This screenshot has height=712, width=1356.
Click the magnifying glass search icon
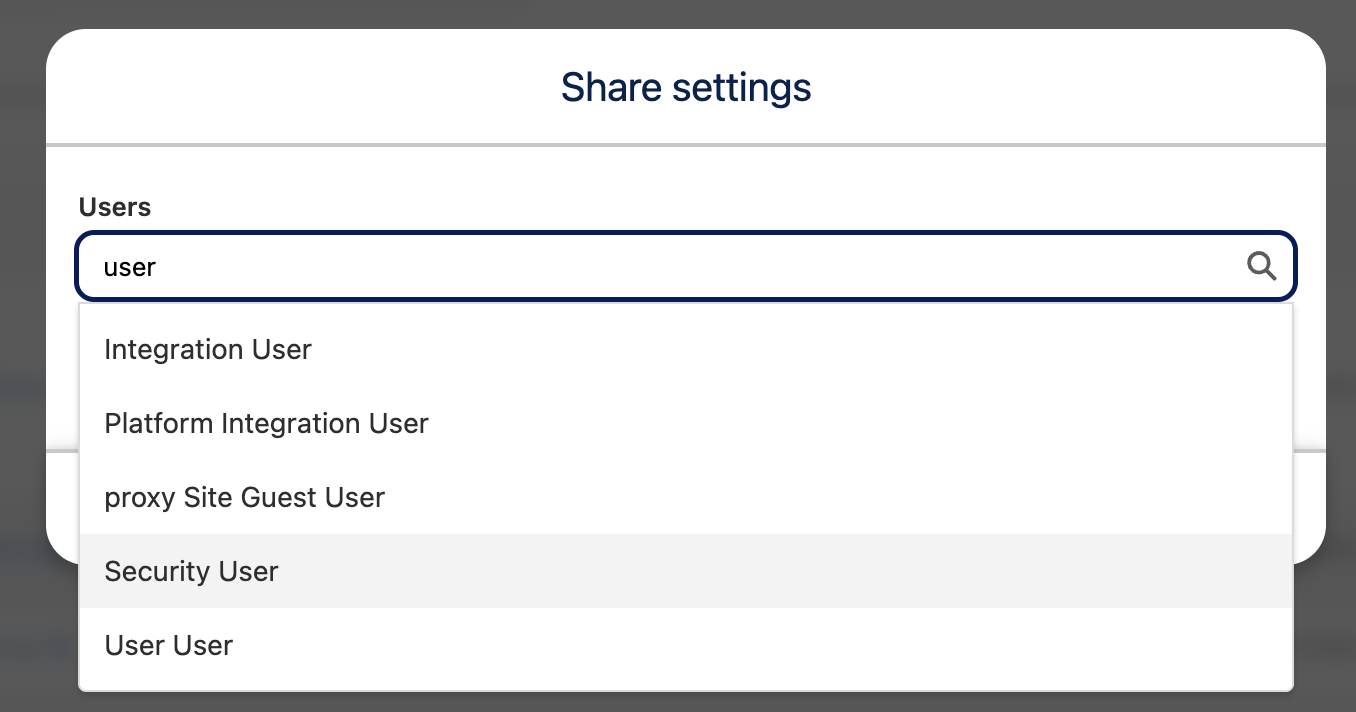click(x=1261, y=266)
